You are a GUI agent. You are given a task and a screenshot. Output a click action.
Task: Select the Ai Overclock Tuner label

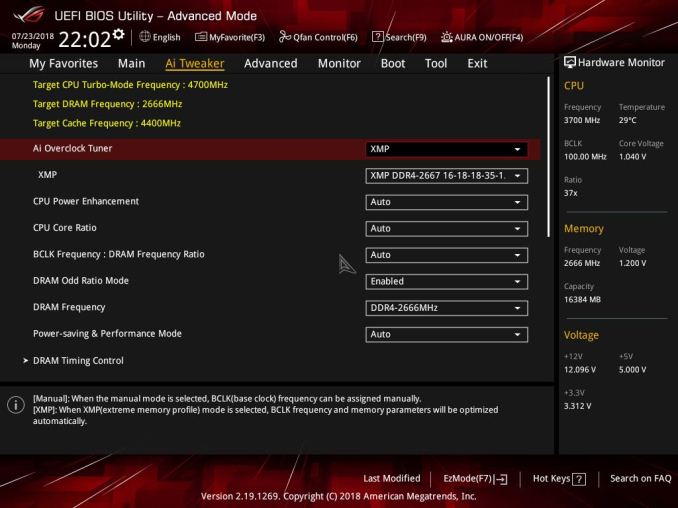point(72,148)
